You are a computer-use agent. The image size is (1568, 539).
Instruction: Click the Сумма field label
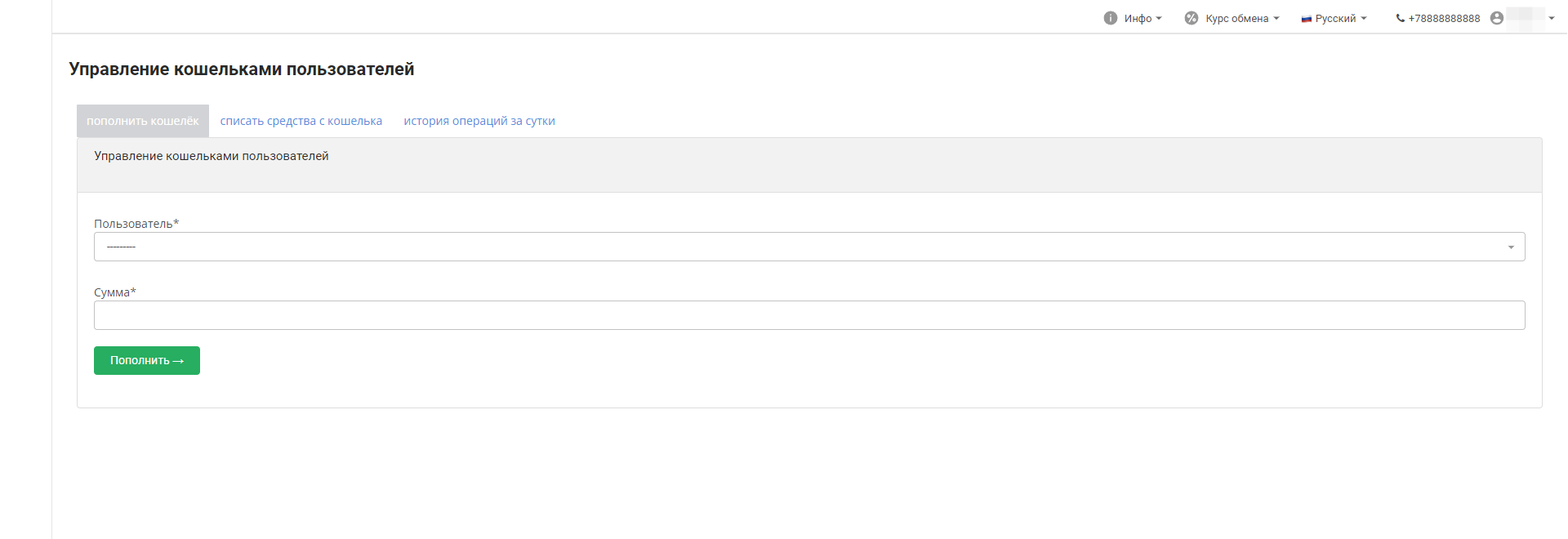point(114,292)
